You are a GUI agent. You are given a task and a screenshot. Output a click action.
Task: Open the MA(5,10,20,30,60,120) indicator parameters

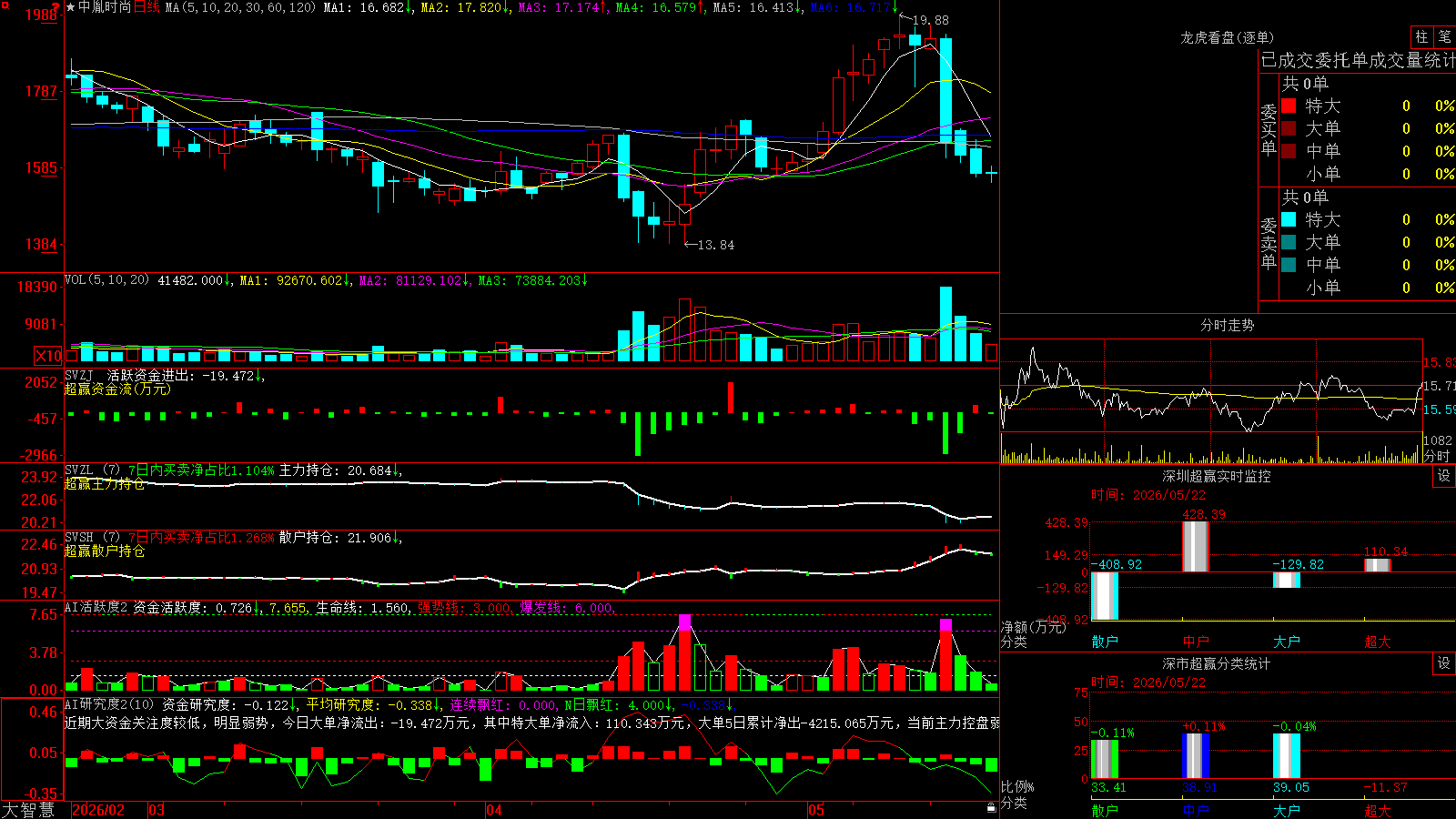tap(240, 7)
